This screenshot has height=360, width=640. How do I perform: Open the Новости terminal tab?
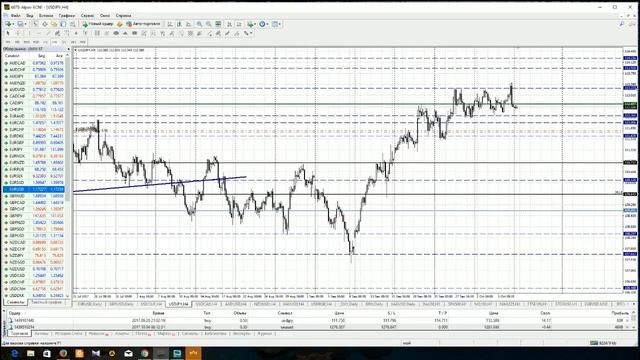(98, 334)
